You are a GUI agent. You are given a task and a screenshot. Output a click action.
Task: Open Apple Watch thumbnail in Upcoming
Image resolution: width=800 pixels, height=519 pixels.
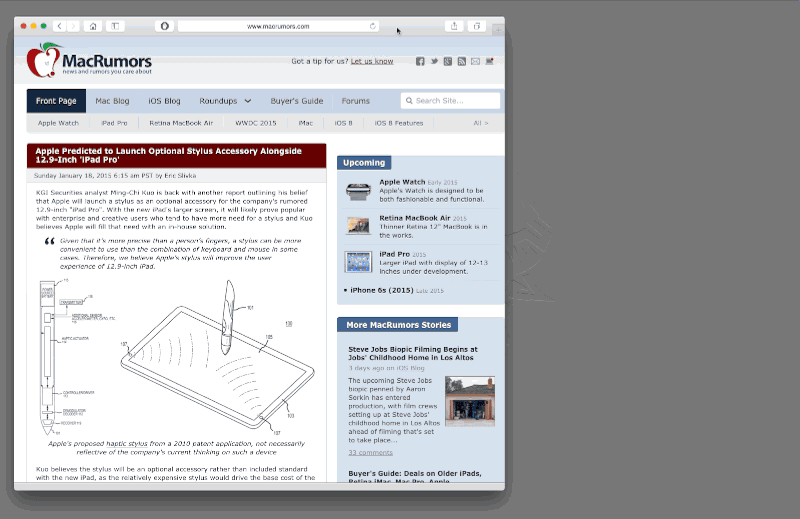pos(358,191)
